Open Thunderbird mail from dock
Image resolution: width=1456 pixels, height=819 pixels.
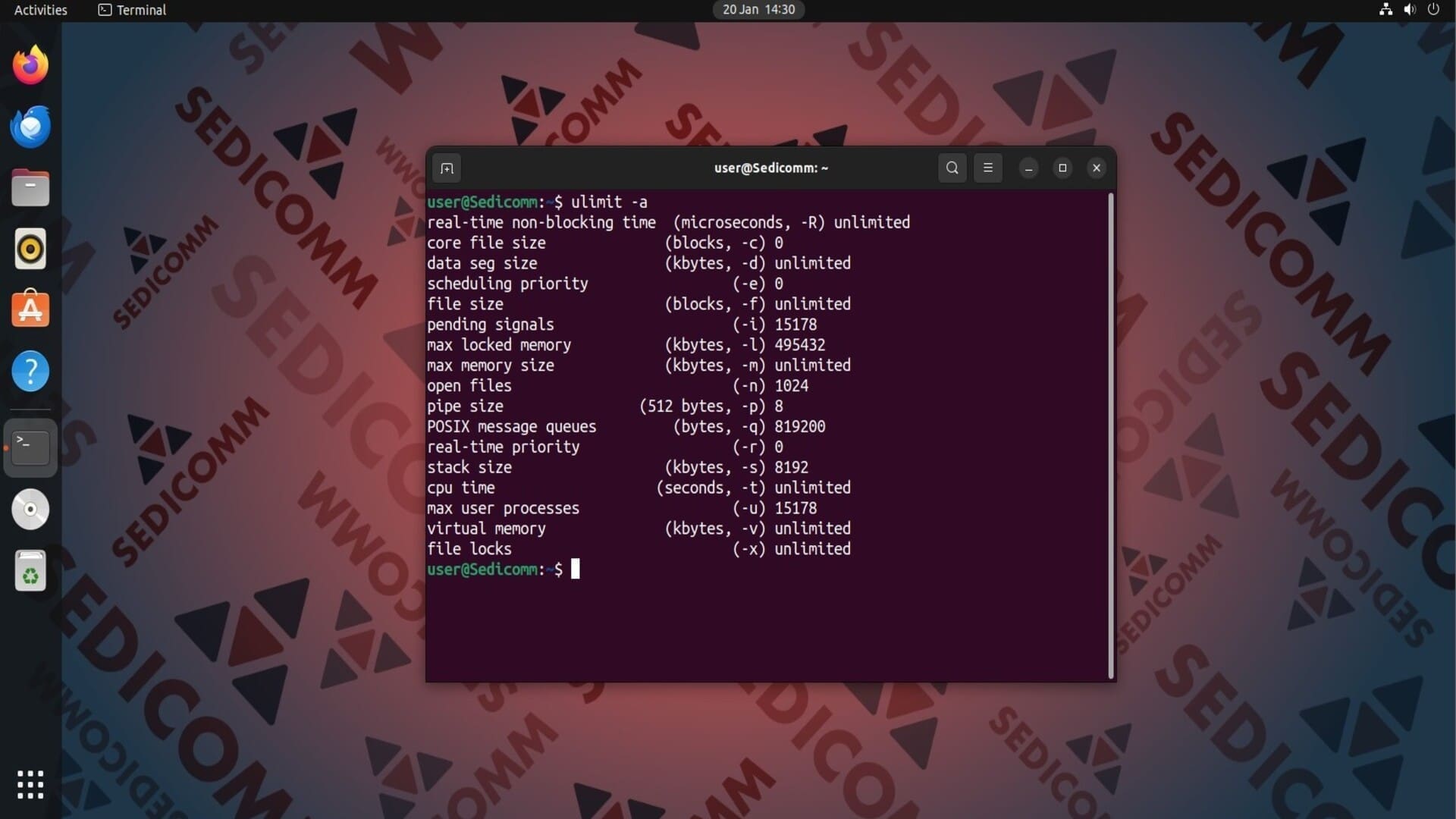[30, 127]
